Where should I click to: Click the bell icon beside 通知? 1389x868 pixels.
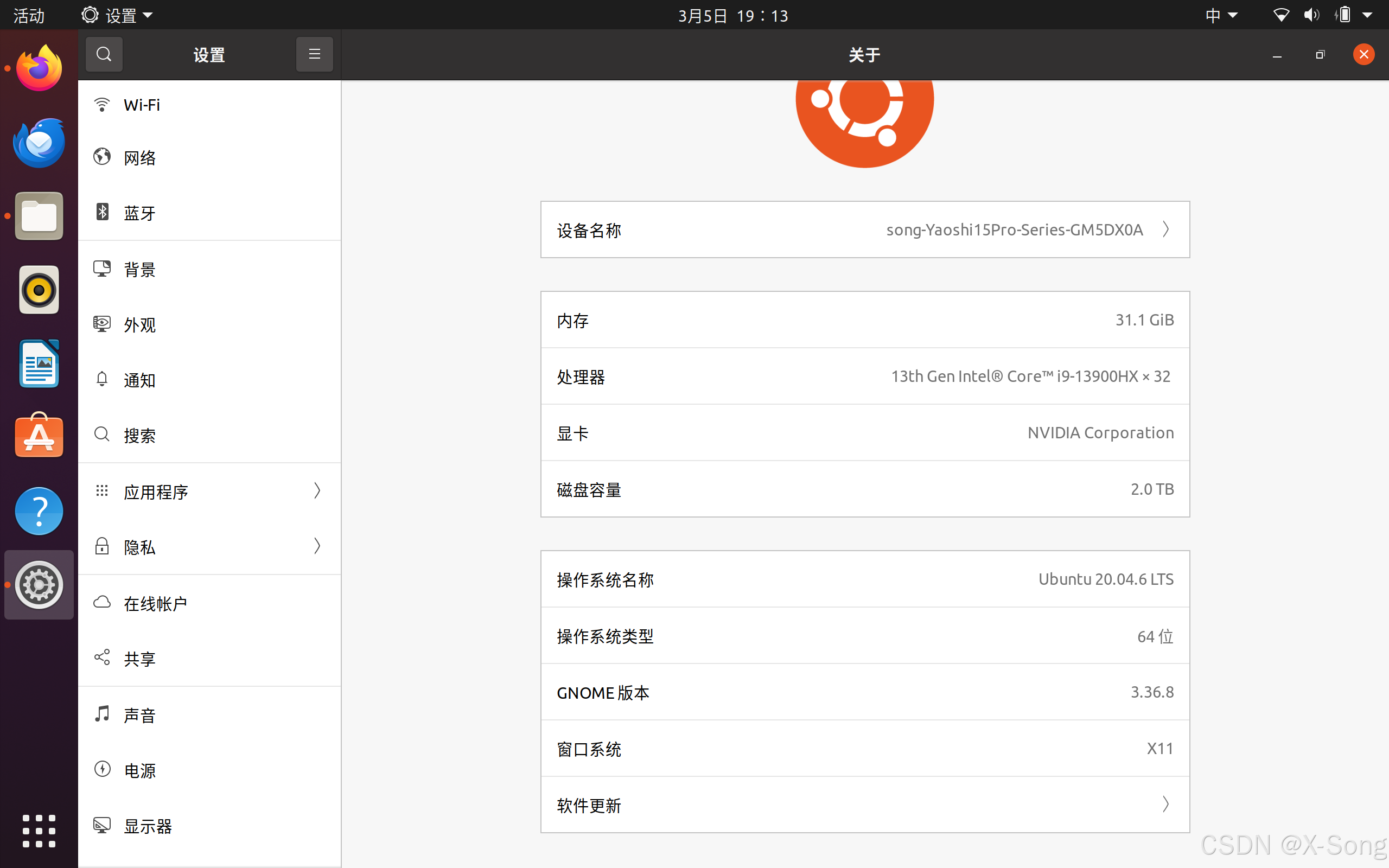click(x=102, y=379)
